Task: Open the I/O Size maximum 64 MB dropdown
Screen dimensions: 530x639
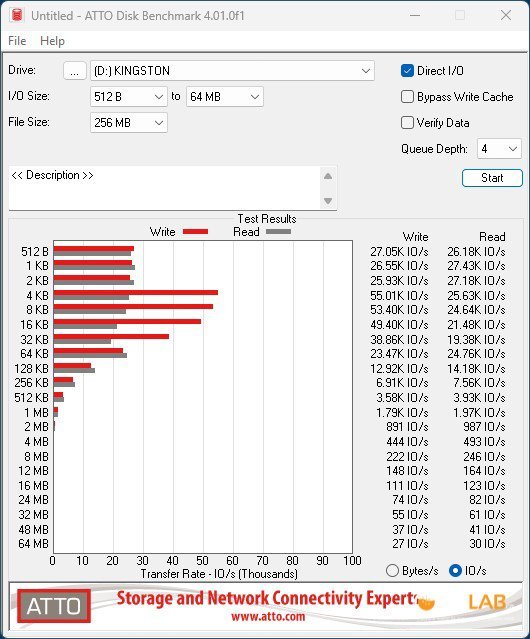Action: pyautogui.click(x=224, y=97)
